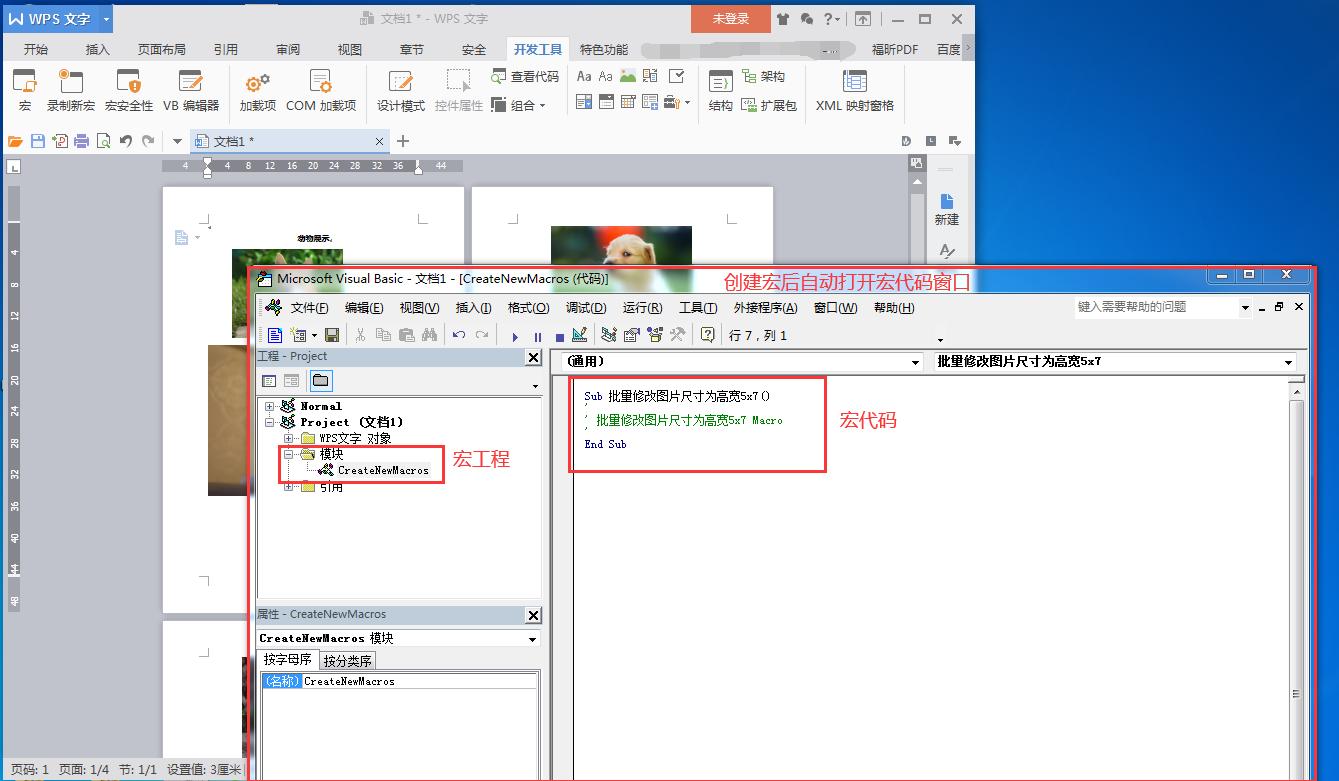This screenshot has height=781, width=1339.
Task: Click the 架构 schema button
Action: pos(764,76)
